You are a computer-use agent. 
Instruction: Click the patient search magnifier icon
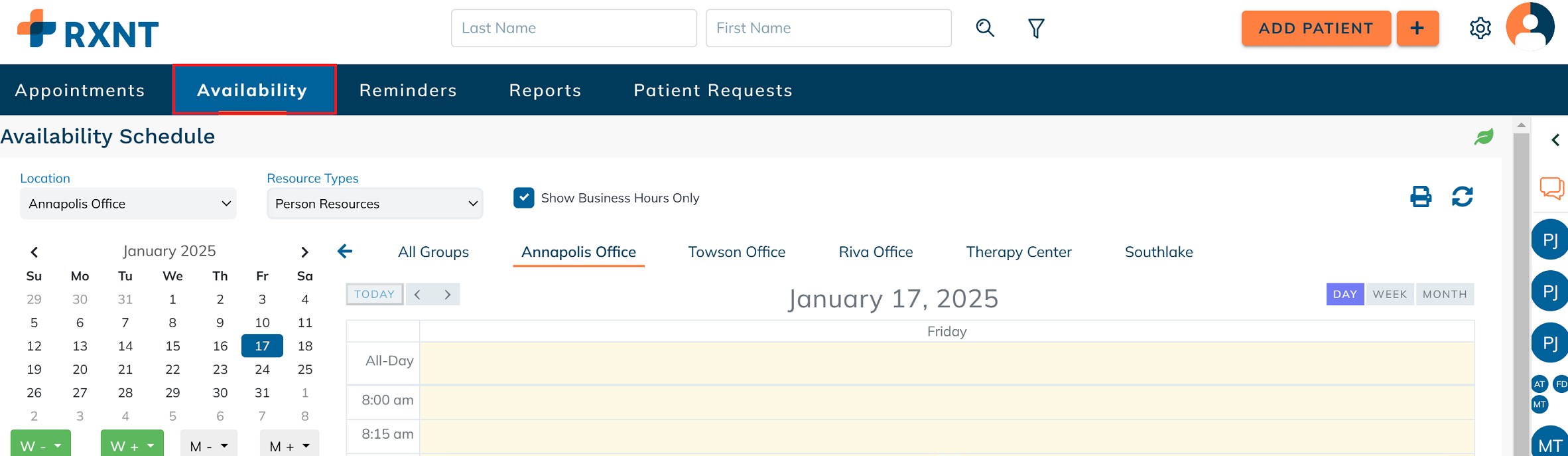[x=985, y=28]
